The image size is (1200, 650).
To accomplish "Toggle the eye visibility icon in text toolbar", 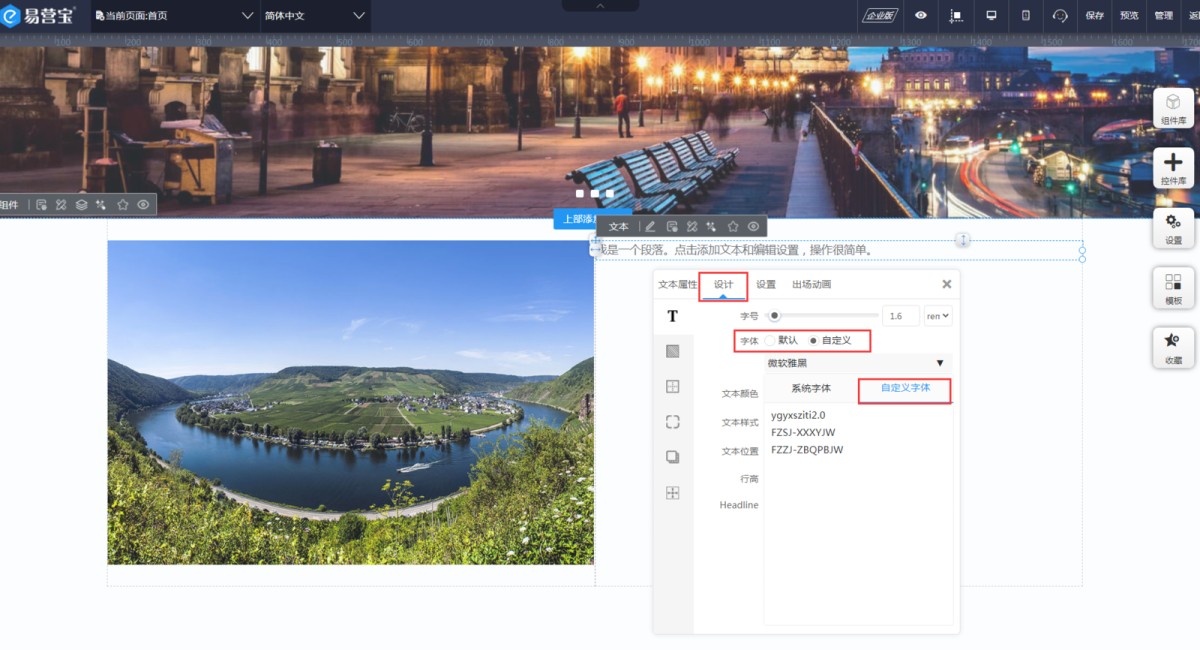I will (x=753, y=227).
